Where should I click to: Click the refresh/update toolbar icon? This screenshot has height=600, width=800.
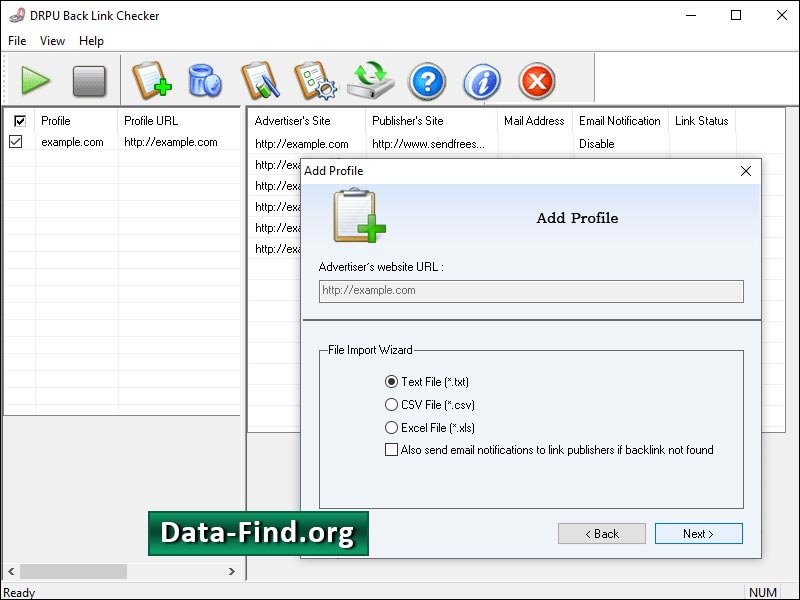point(372,81)
